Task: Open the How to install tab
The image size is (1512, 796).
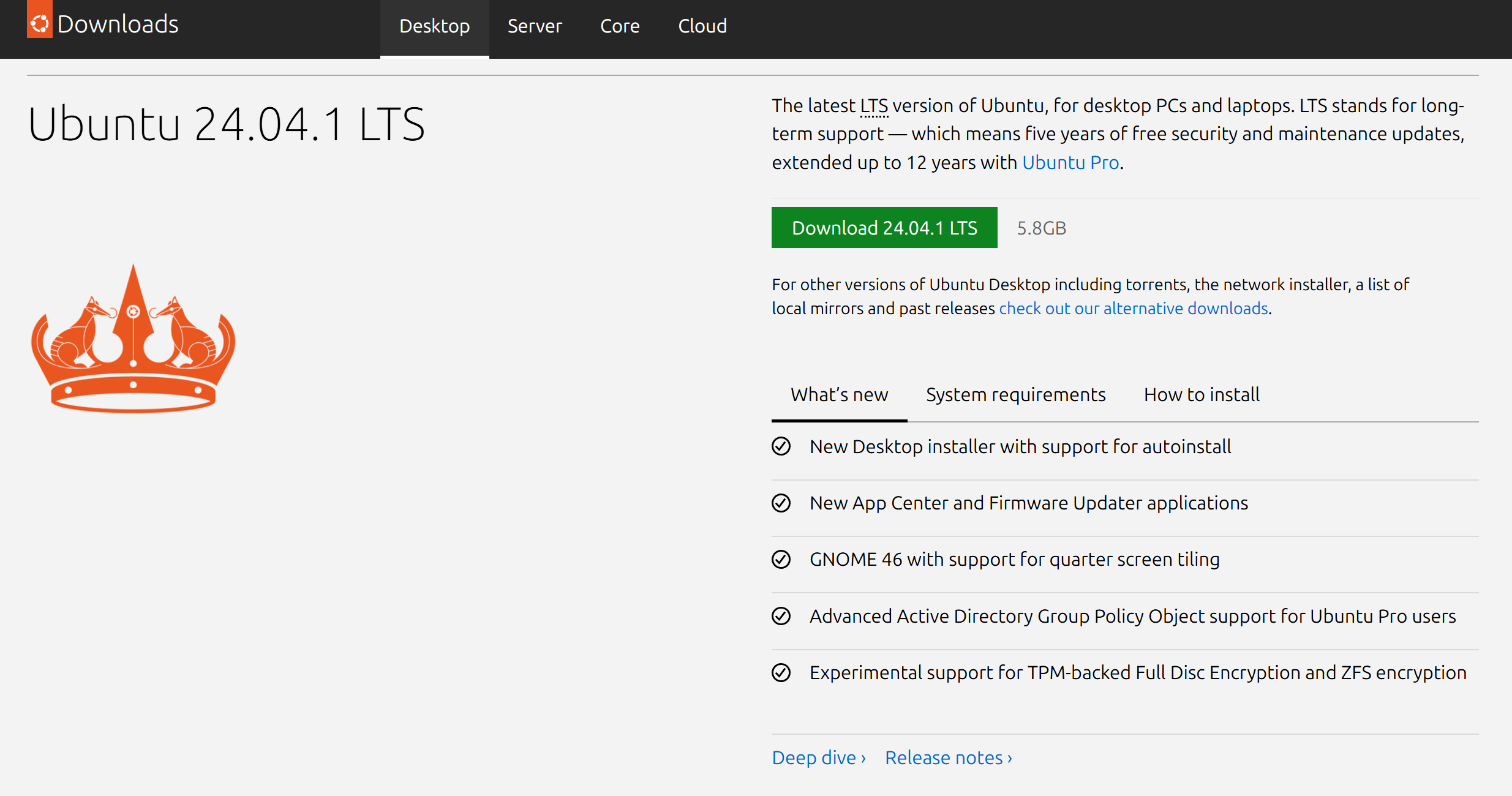Action: click(x=1202, y=395)
